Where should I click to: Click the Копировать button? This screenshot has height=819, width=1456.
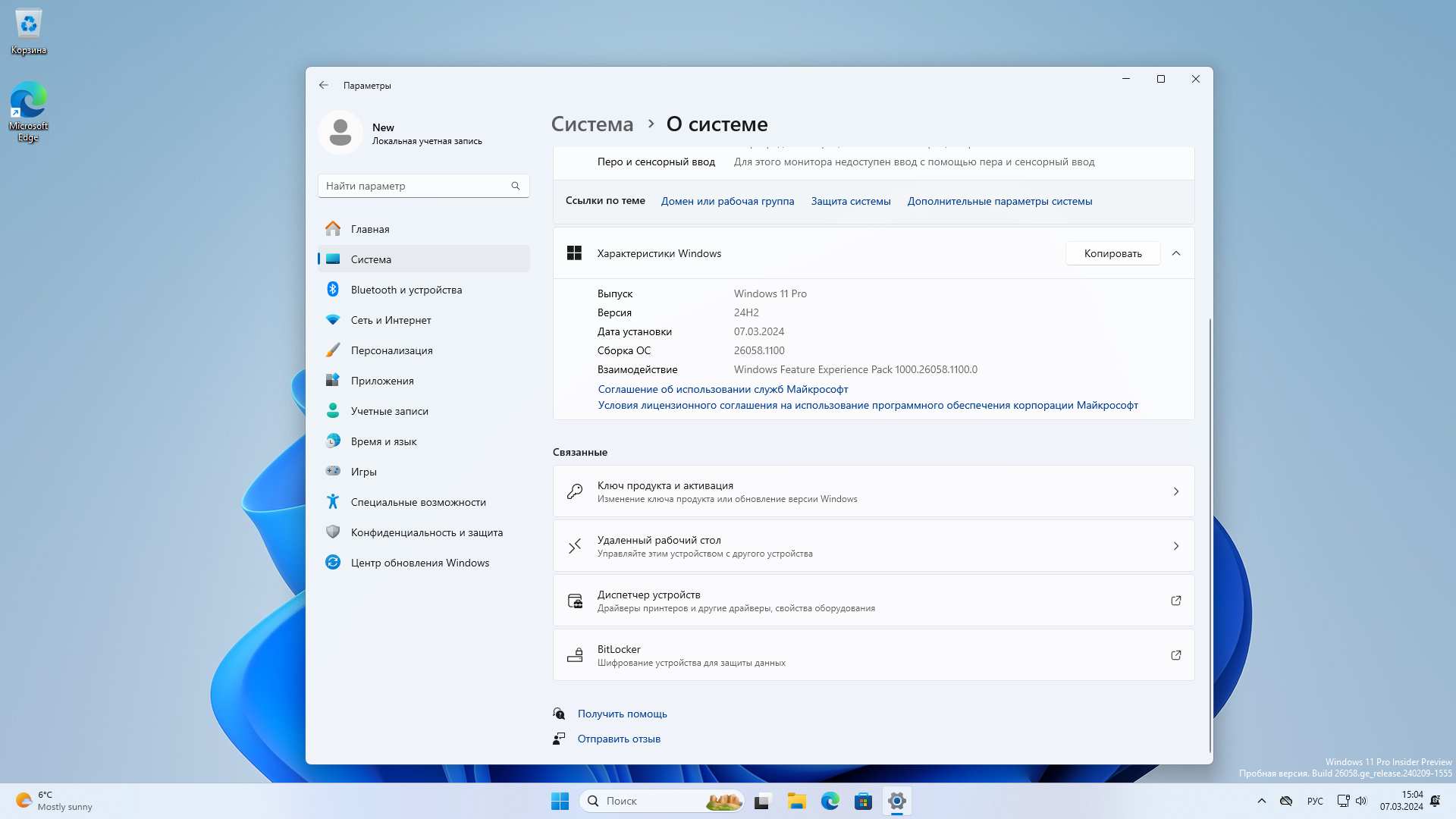click(1112, 253)
